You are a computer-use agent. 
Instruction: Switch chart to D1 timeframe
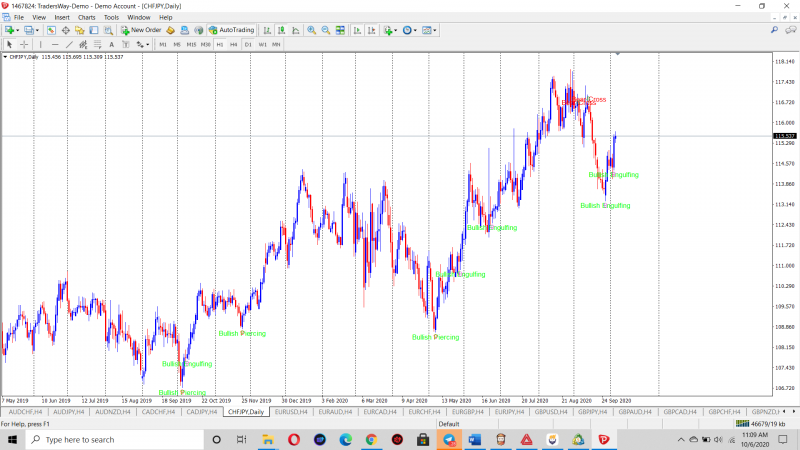pyautogui.click(x=248, y=44)
